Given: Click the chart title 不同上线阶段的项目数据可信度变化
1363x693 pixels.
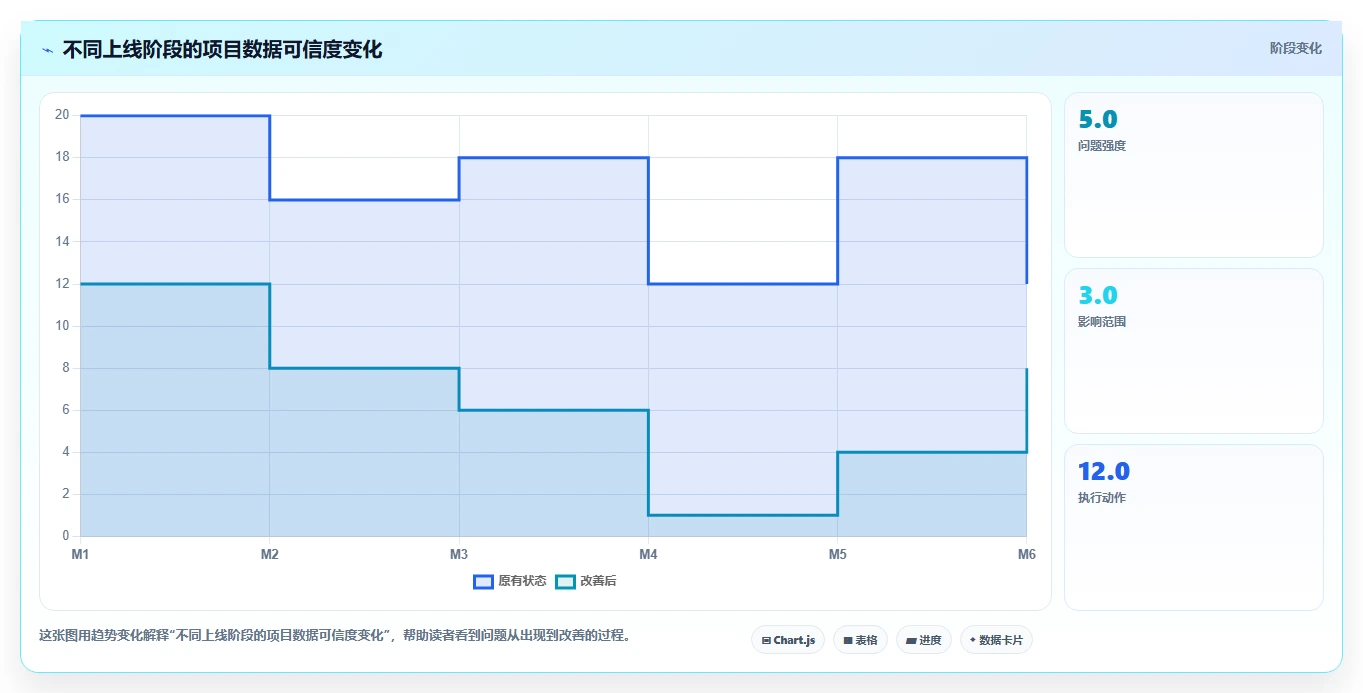Looking at the screenshot, I should [222, 49].
